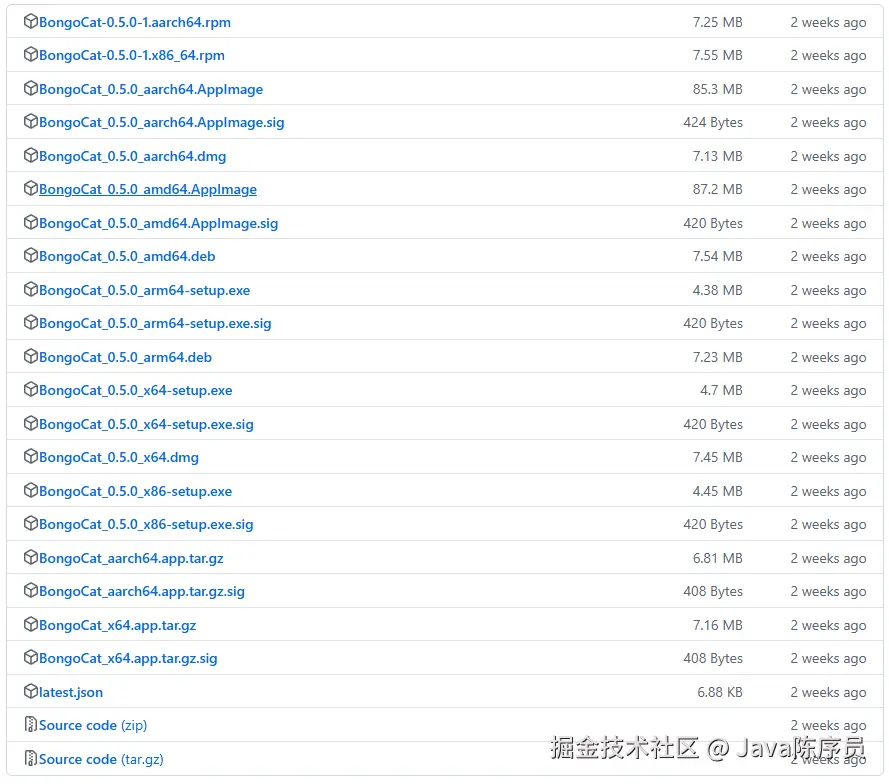Viewport: 889px width, 784px height.
Task: Download BongoCat_0.5.0_amd64.deb package
Action: click(x=127, y=257)
